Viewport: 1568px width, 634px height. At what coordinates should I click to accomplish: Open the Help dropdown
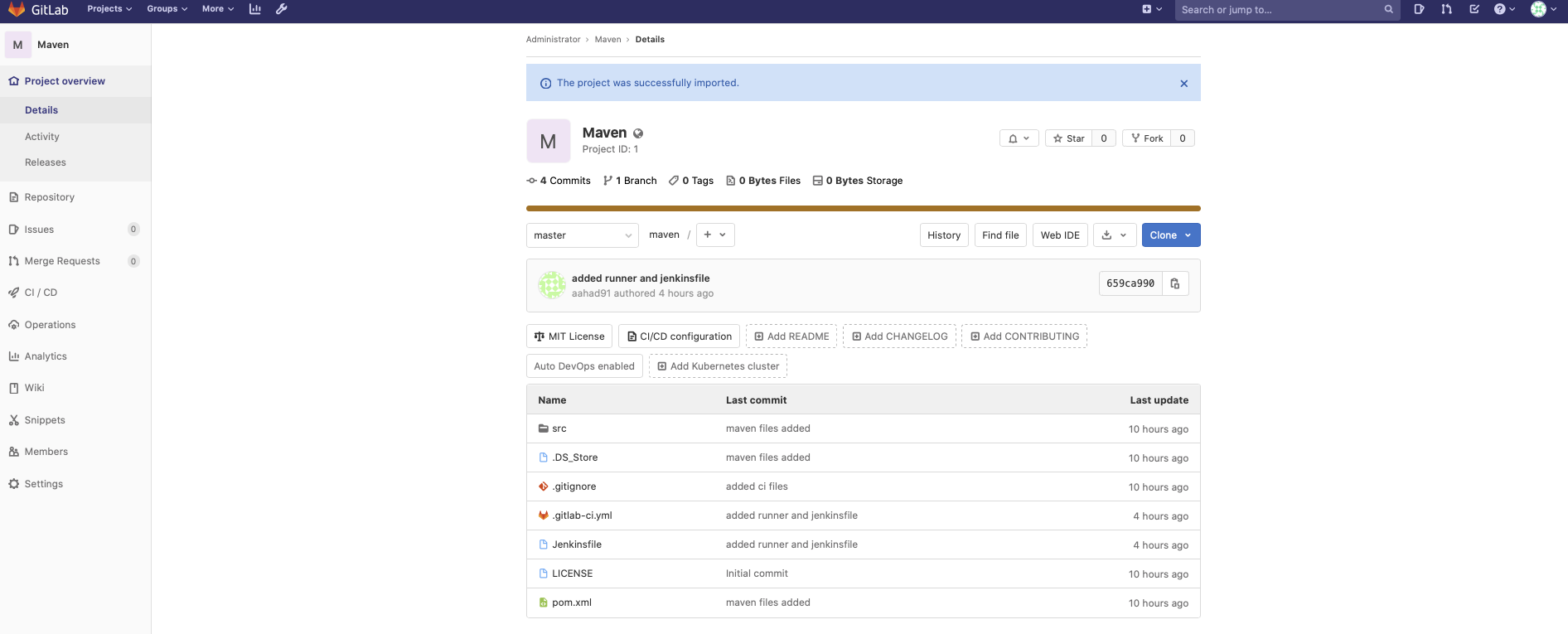tap(1505, 9)
